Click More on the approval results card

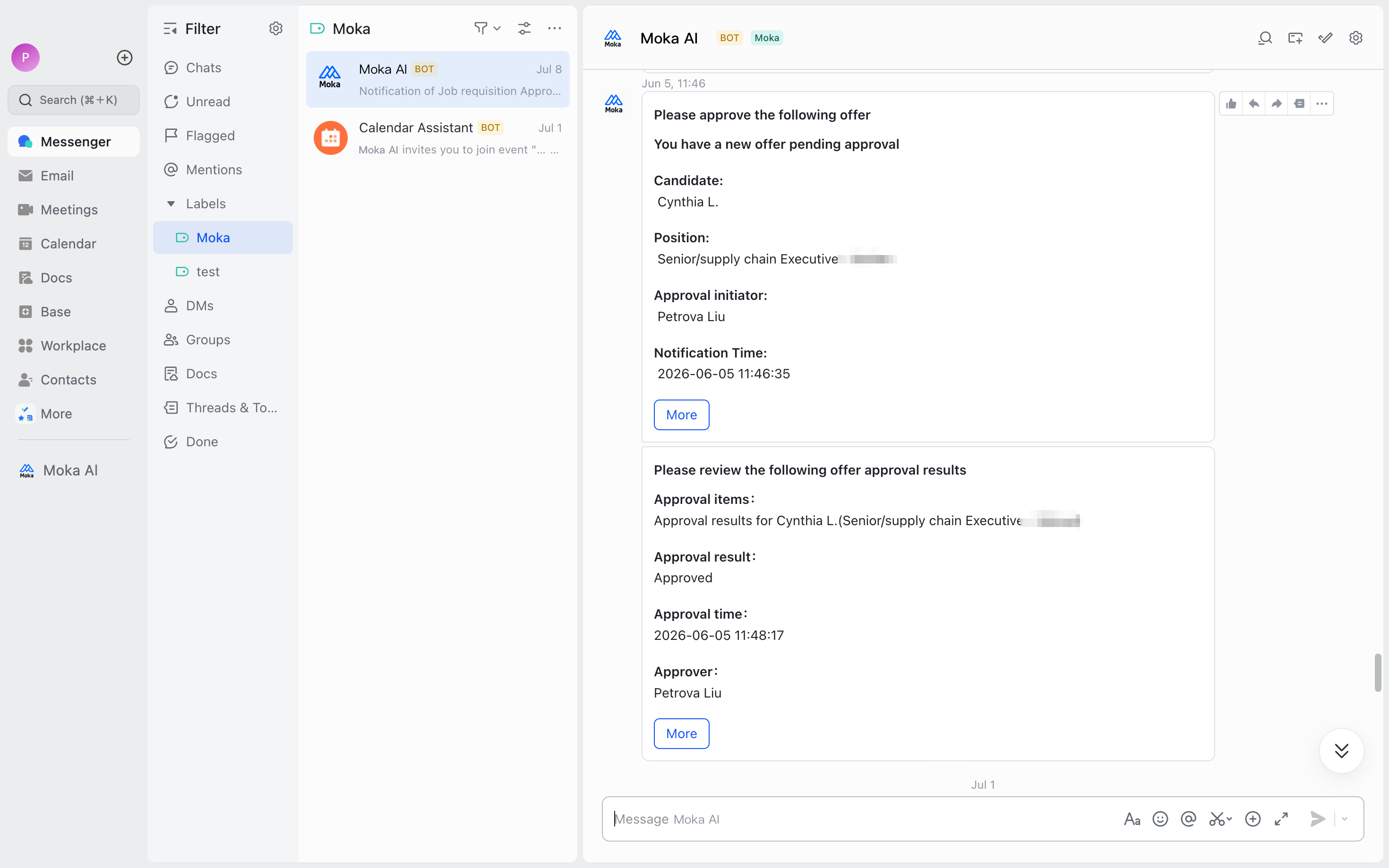tap(681, 734)
